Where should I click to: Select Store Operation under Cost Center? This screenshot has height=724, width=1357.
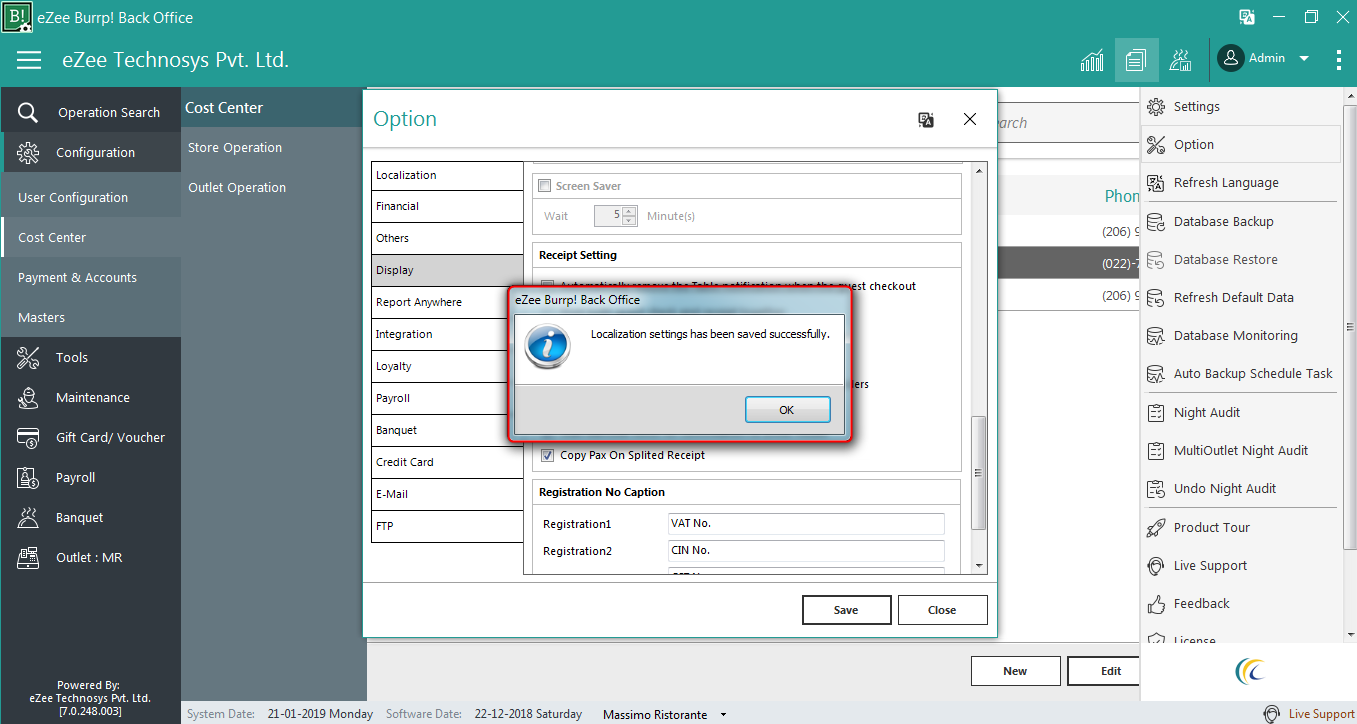pyautogui.click(x=235, y=147)
